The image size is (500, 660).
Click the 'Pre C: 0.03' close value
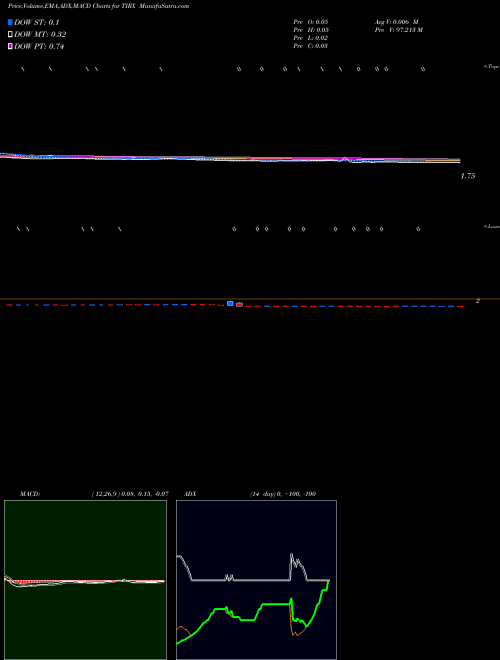click(x=311, y=46)
